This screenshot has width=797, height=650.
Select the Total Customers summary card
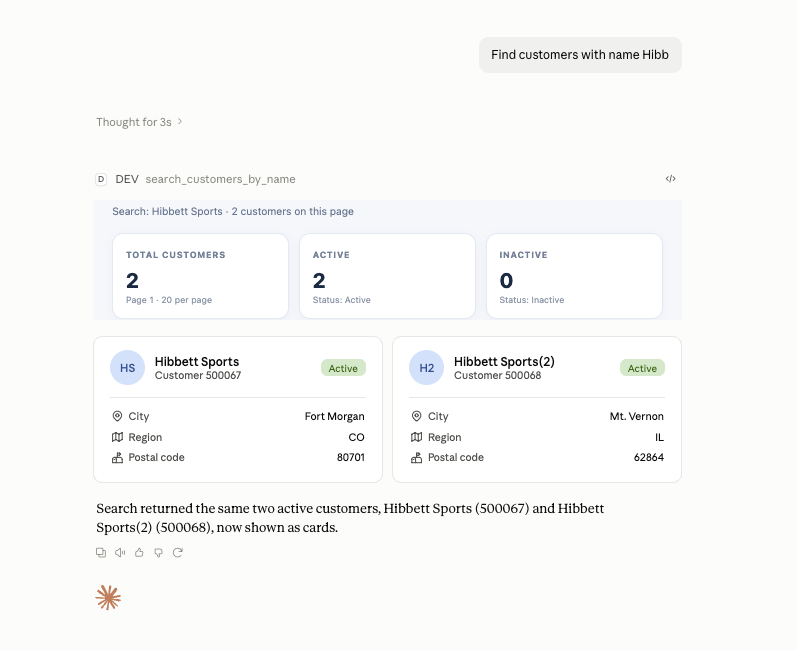pyautogui.click(x=200, y=276)
